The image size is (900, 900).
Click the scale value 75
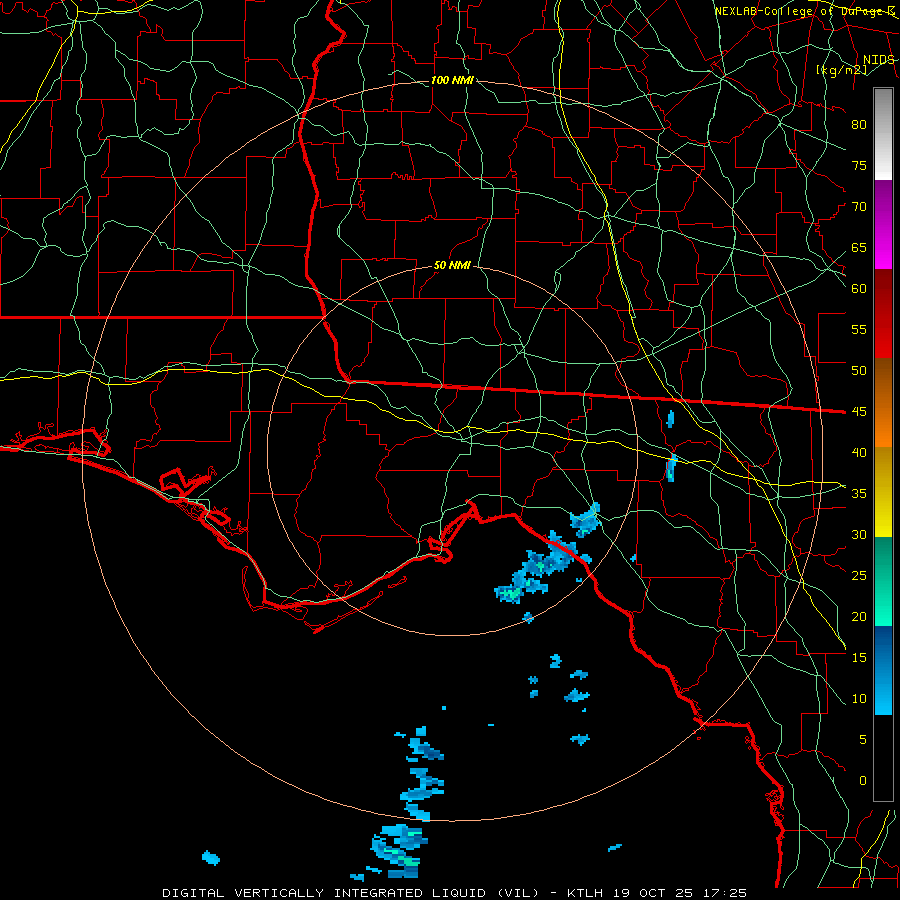[x=859, y=166]
